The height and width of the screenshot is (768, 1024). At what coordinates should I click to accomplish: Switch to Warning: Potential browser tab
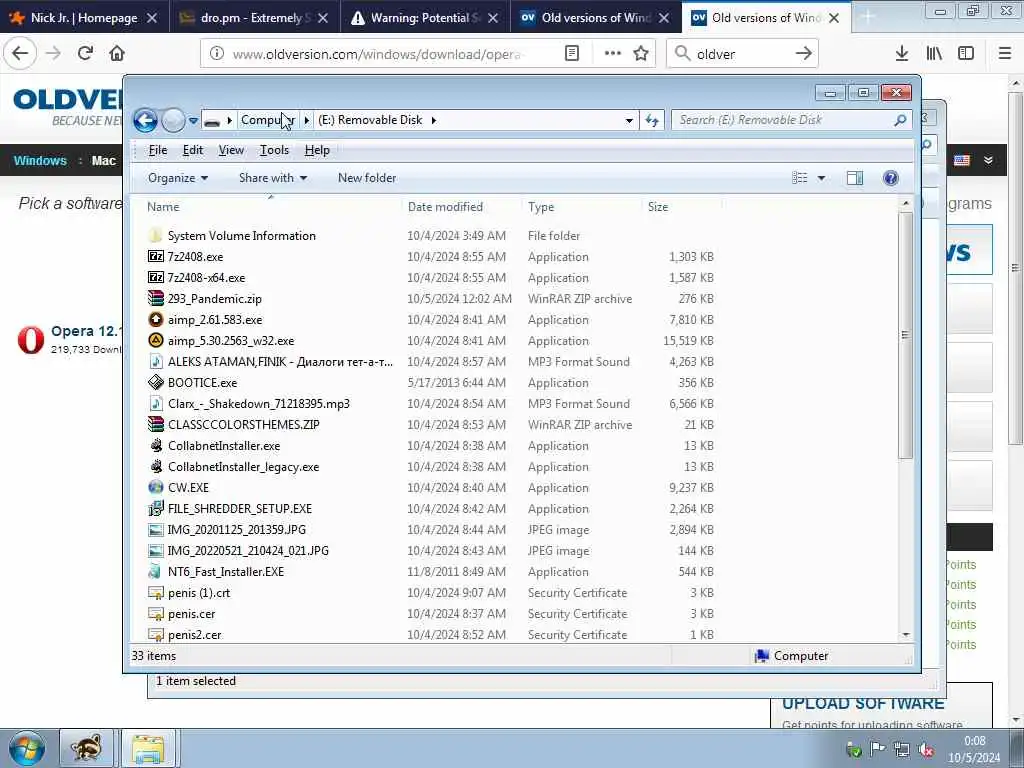click(424, 18)
